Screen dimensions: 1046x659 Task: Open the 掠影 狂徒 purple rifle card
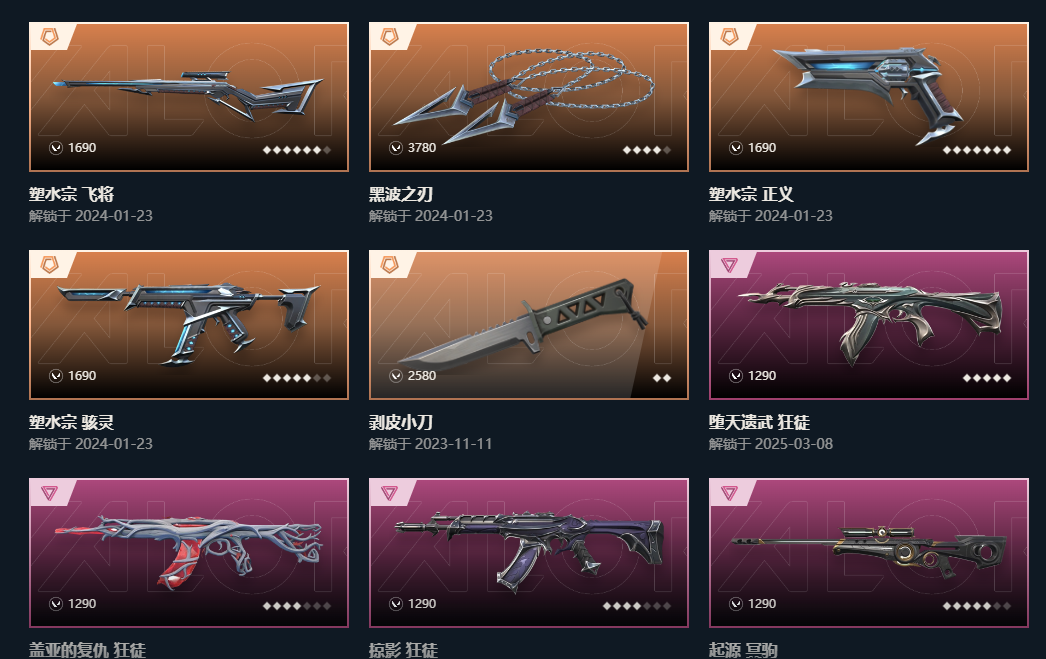click(529, 553)
